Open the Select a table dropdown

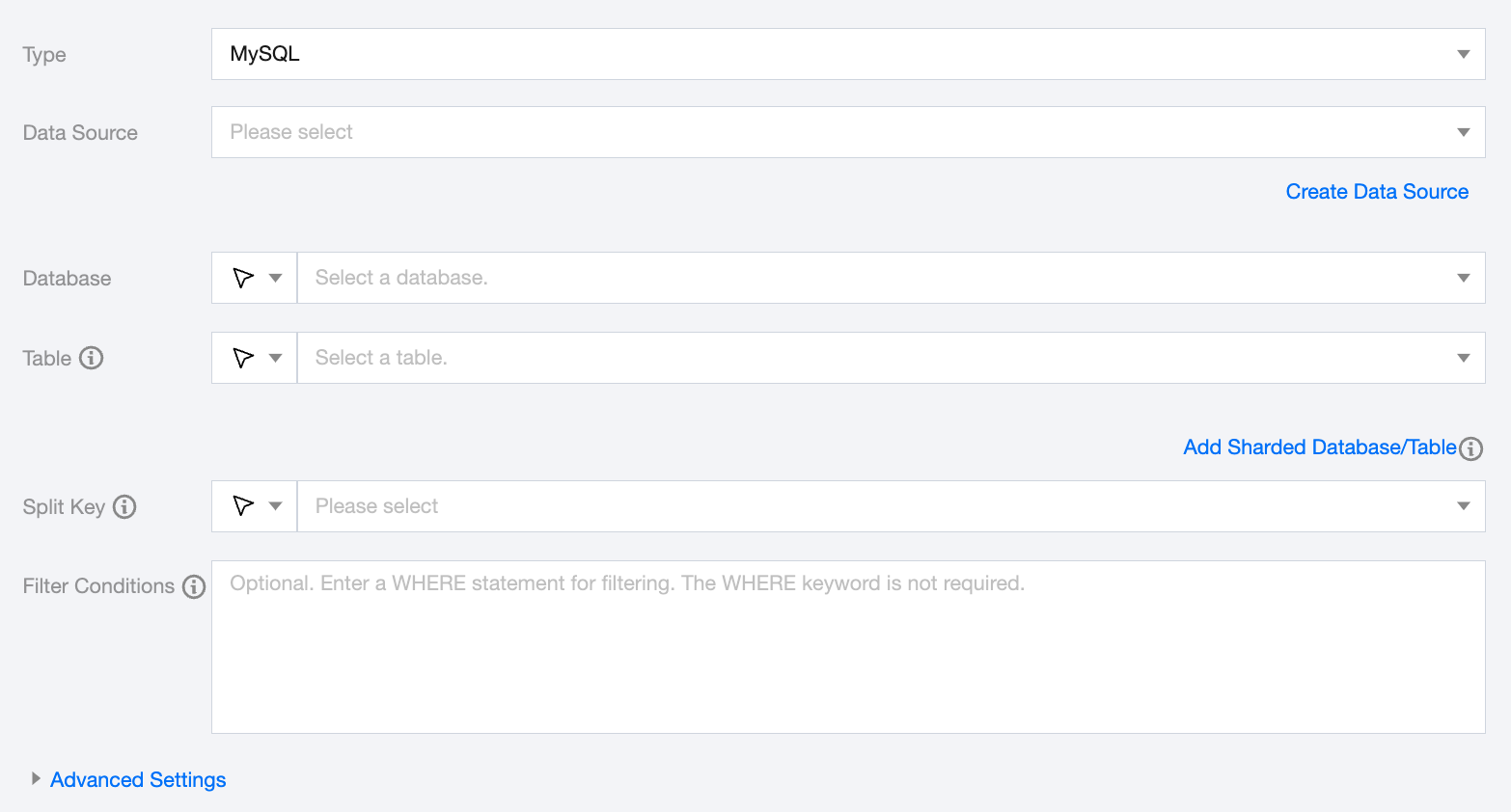(890, 358)
